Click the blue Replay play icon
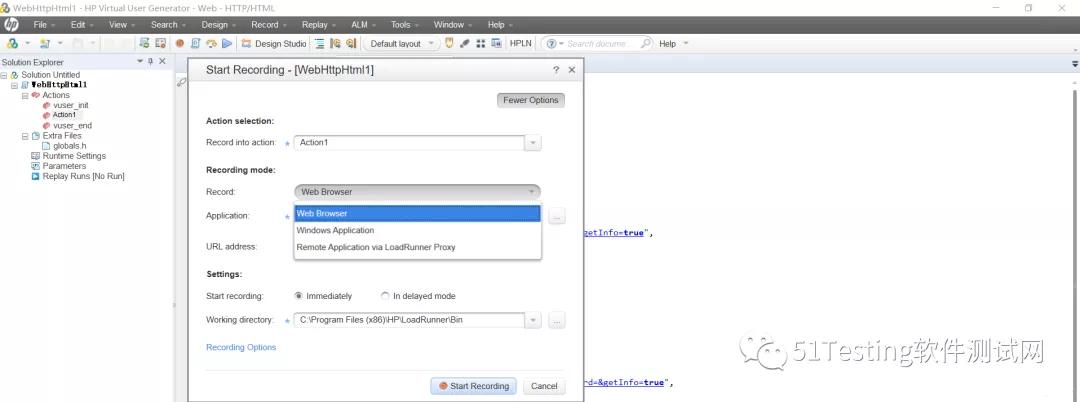The height and width of the screenshot is (402, 1080). pos(227,44)
